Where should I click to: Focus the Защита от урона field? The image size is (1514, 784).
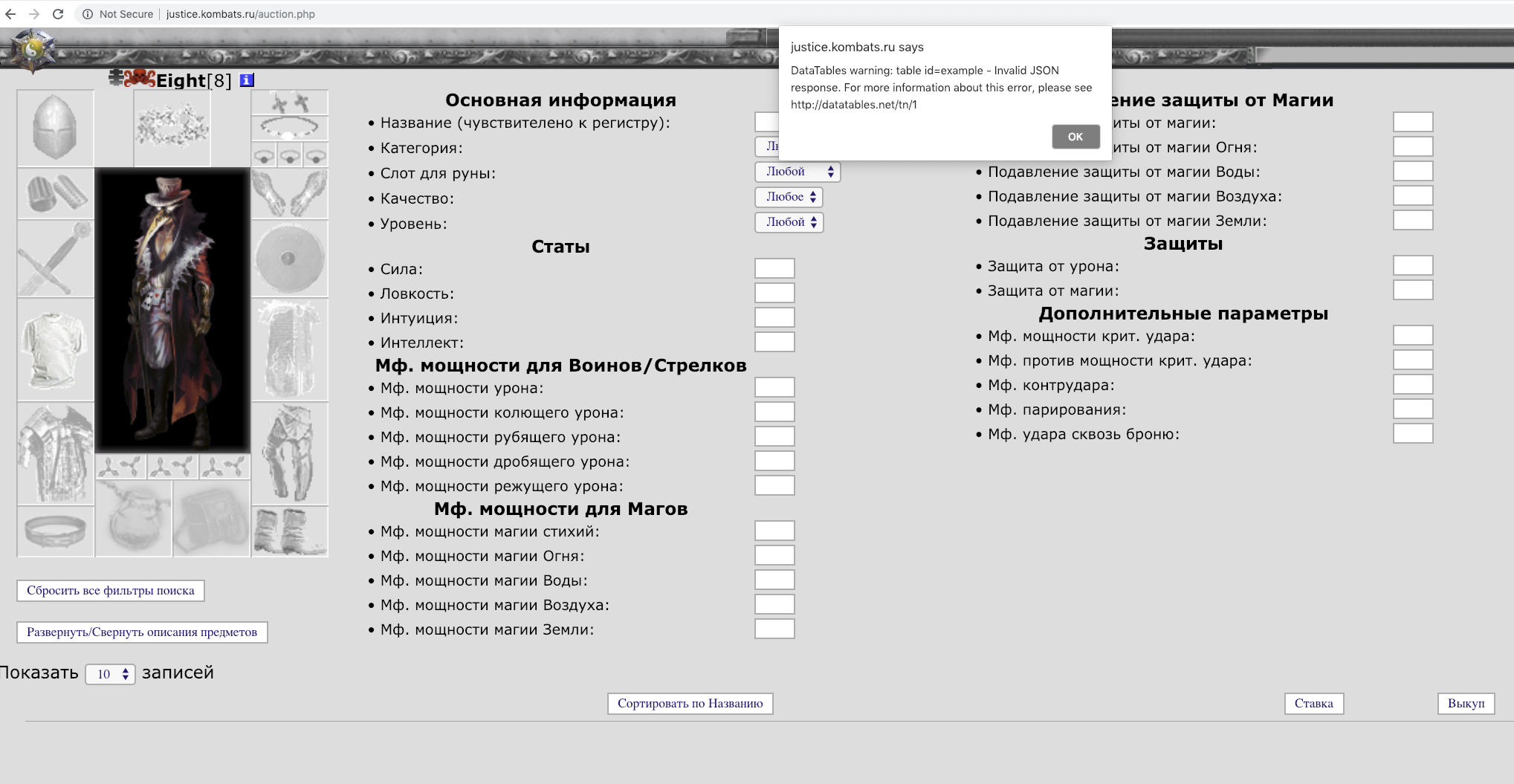[x=1413, y=265]
